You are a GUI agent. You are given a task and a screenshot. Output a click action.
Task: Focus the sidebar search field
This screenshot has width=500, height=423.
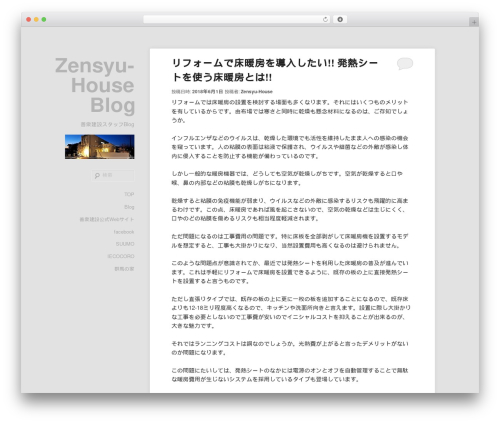(x=113, y=175)
